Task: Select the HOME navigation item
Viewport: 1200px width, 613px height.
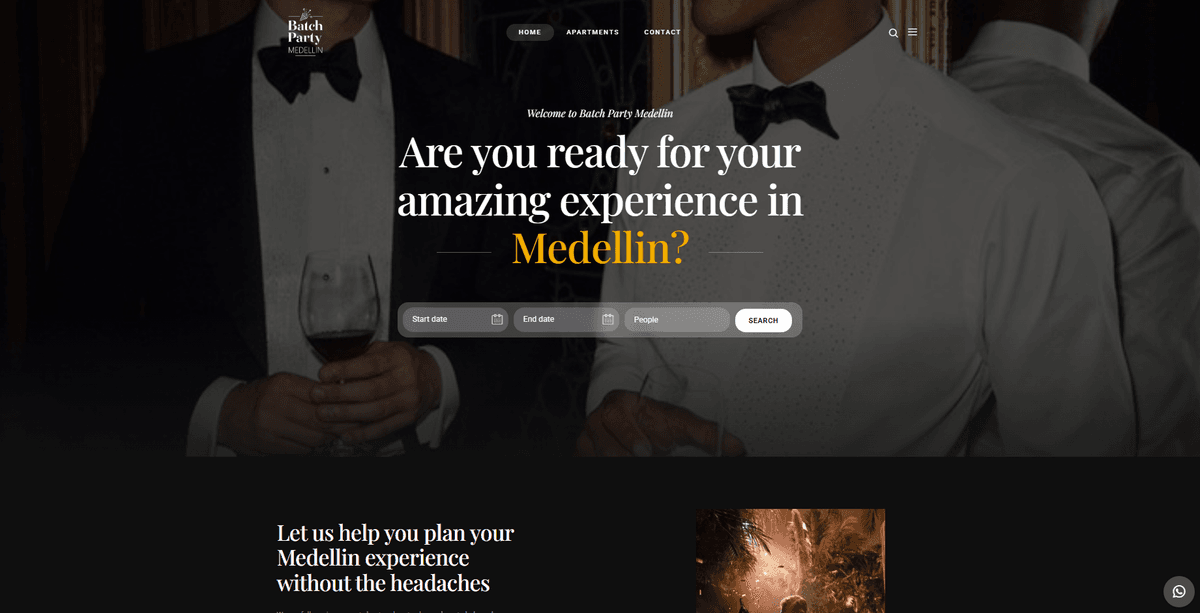Action: click(x=530, y=32)
